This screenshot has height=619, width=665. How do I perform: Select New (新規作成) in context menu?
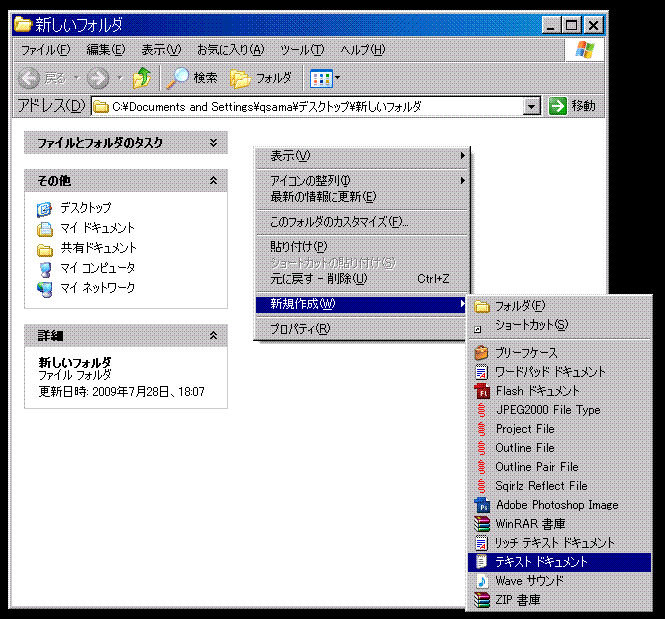tap(360, 304)
